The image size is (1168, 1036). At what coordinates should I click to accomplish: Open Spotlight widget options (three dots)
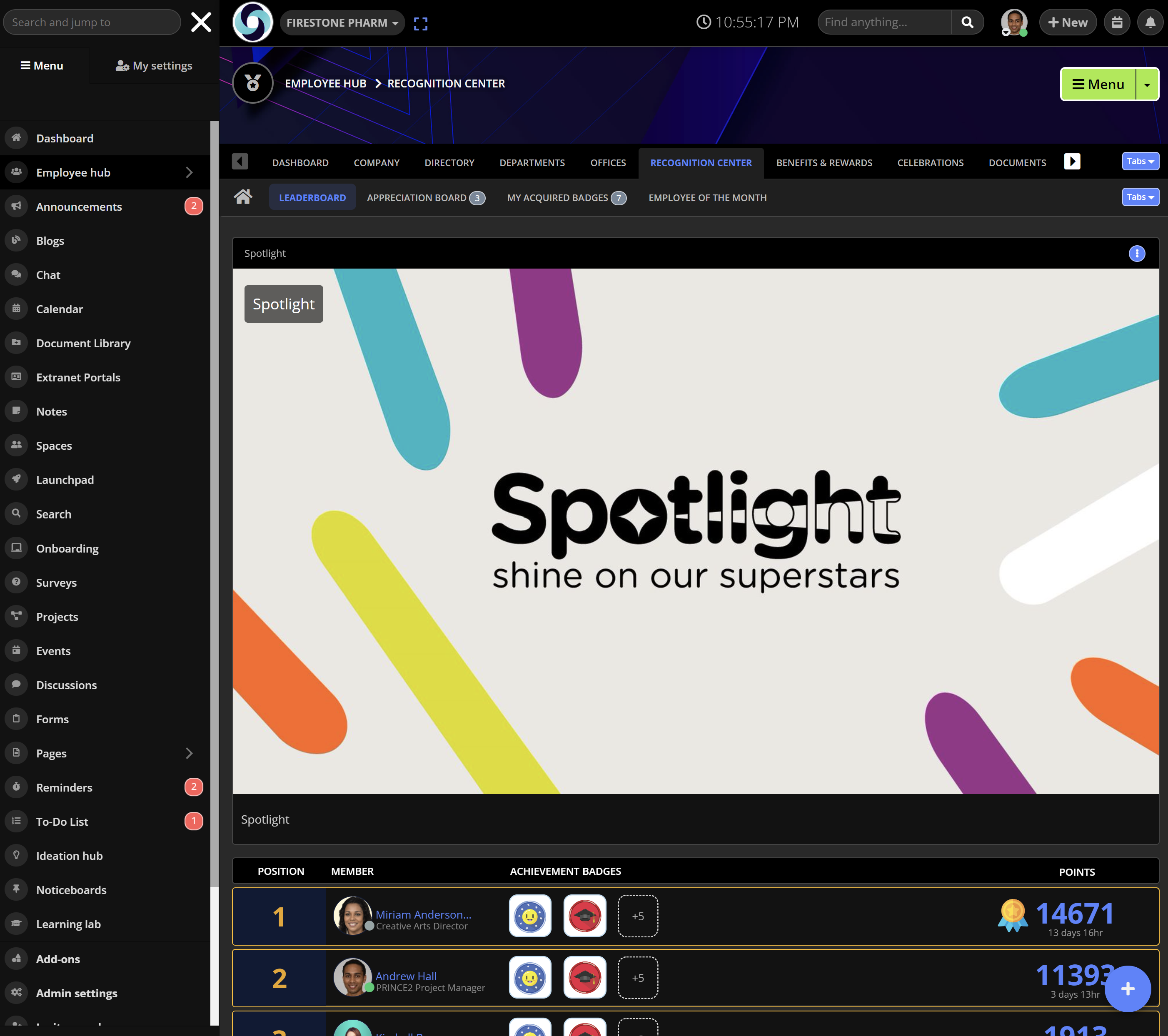[1137, 254]
